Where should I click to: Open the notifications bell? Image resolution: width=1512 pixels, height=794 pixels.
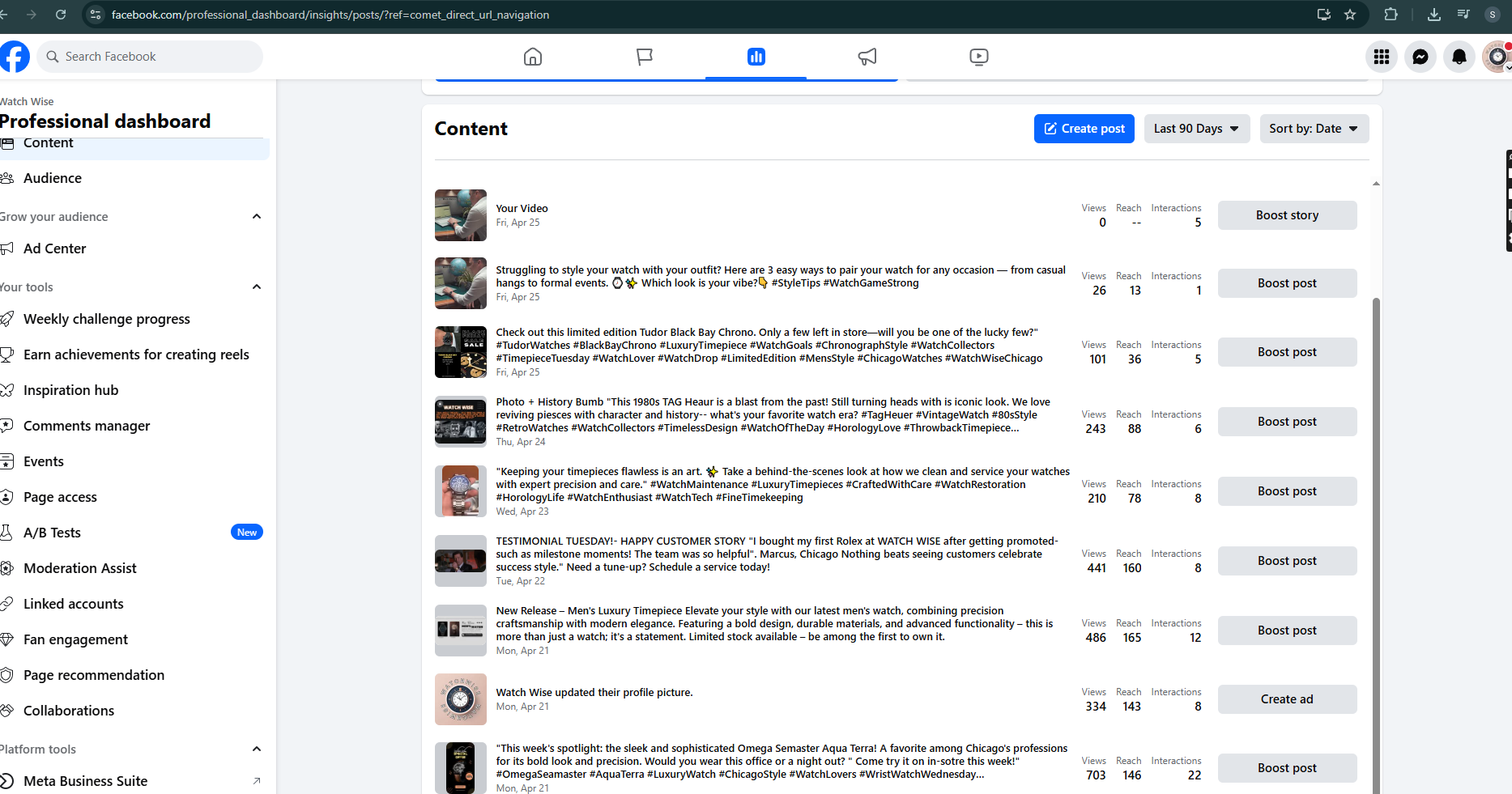click(x=1459, y=57)
